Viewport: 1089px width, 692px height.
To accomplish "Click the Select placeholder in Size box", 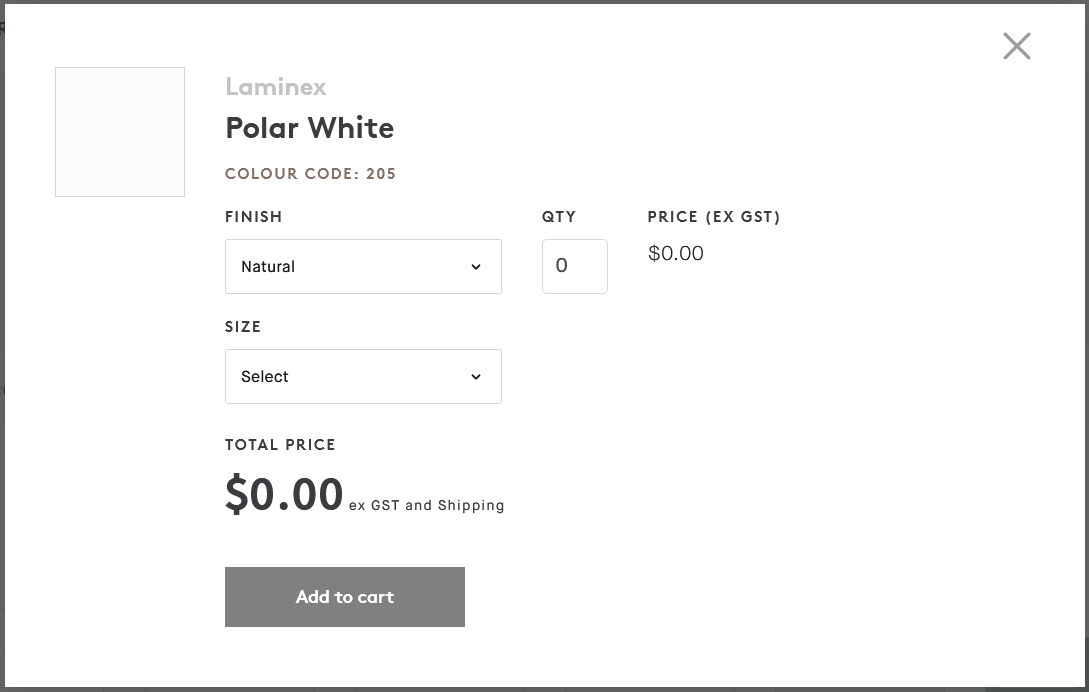I will tap(264, 376).
